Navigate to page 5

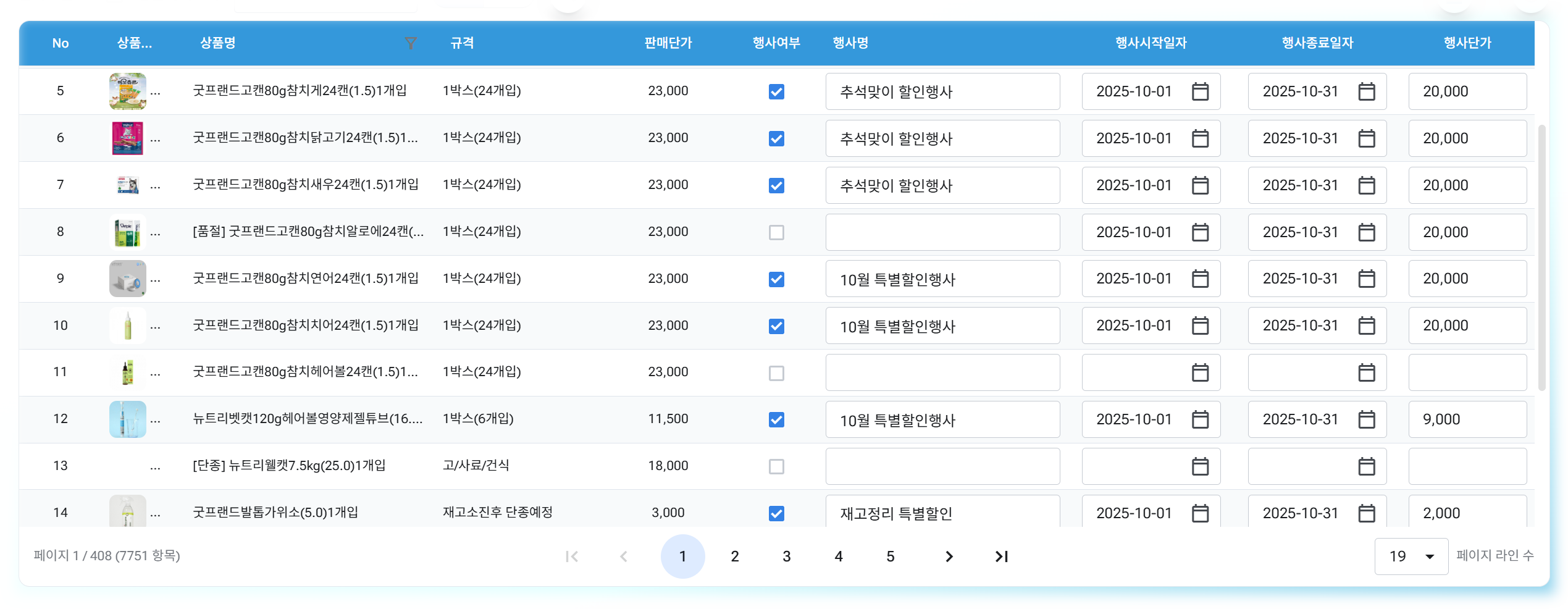click(890, 556)
